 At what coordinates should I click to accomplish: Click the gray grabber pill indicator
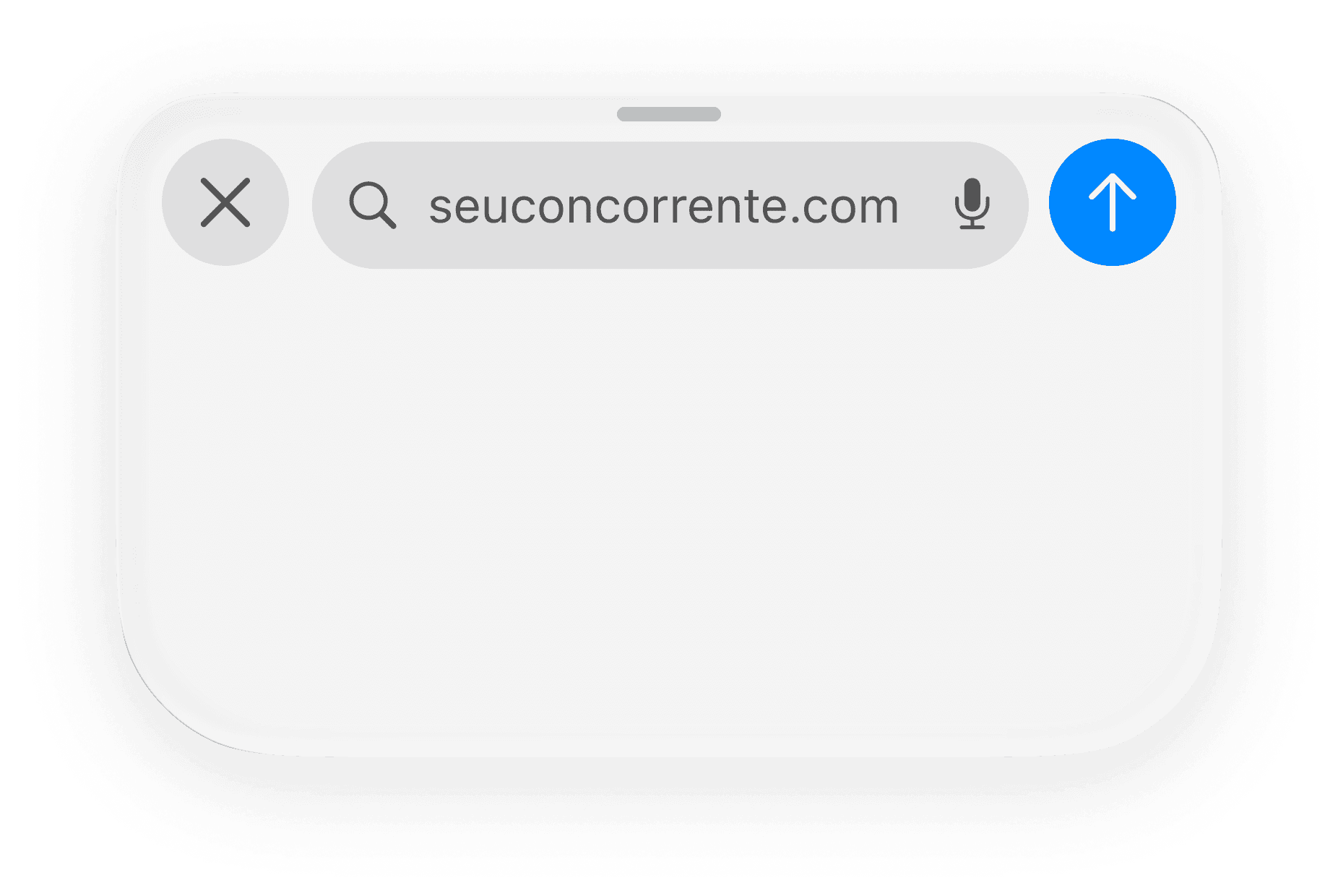pos(669,114)
